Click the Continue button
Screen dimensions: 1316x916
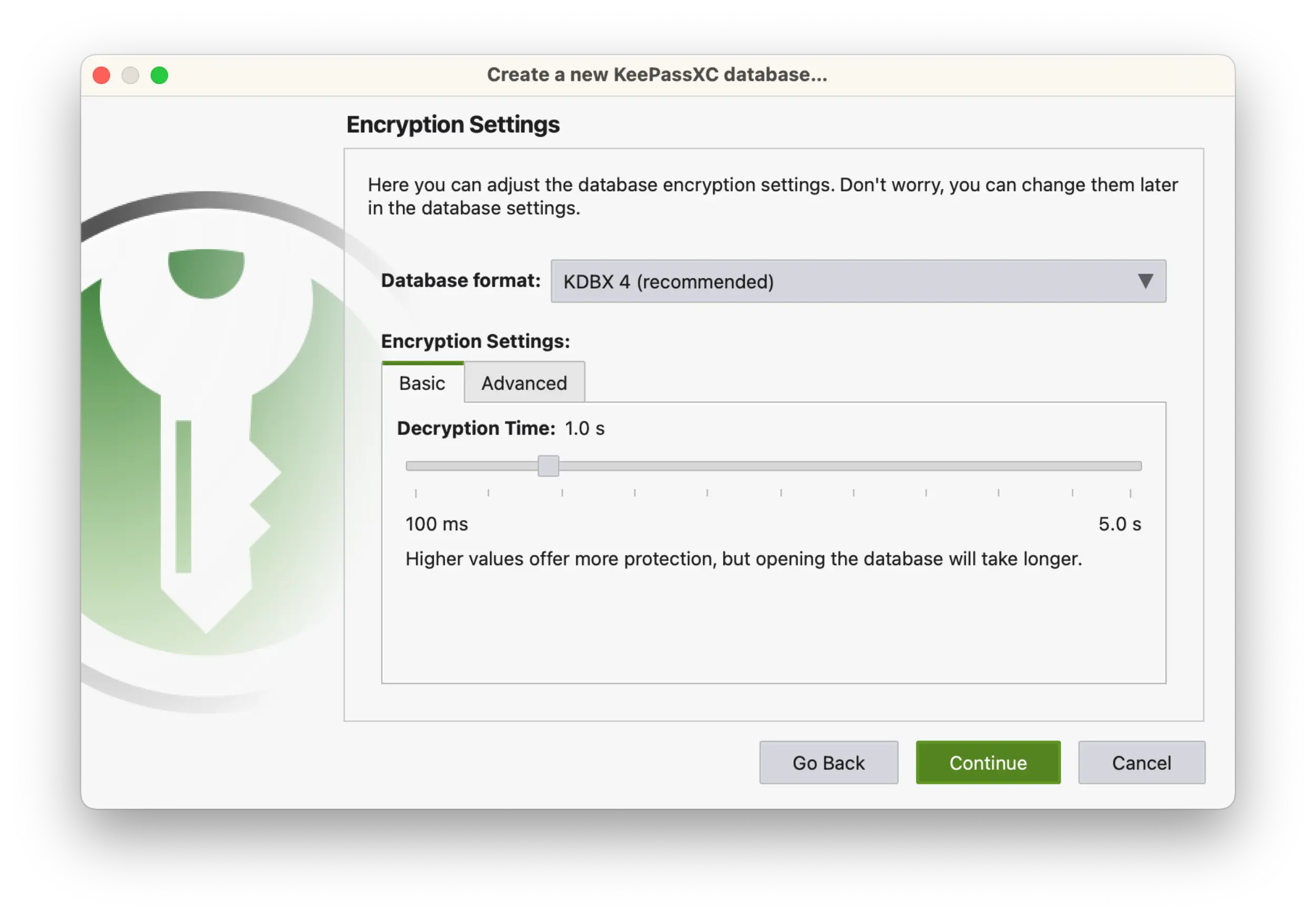click(x=988, y=762)
